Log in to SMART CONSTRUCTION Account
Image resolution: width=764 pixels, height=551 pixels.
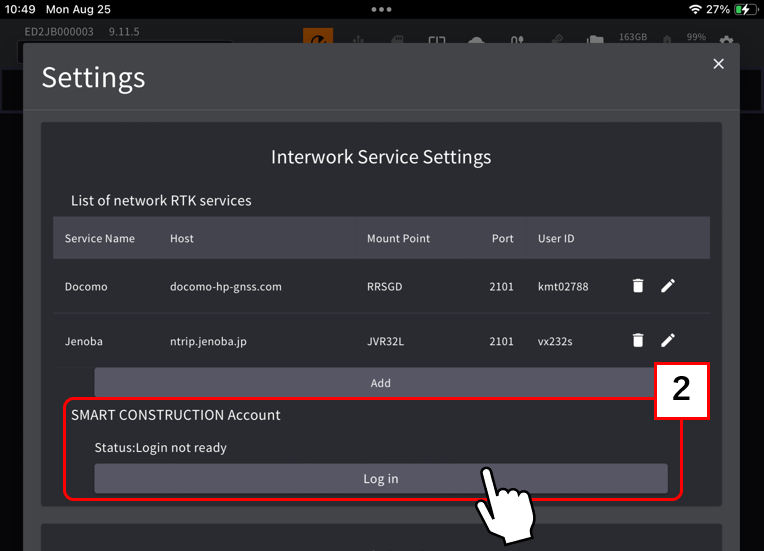381,479
